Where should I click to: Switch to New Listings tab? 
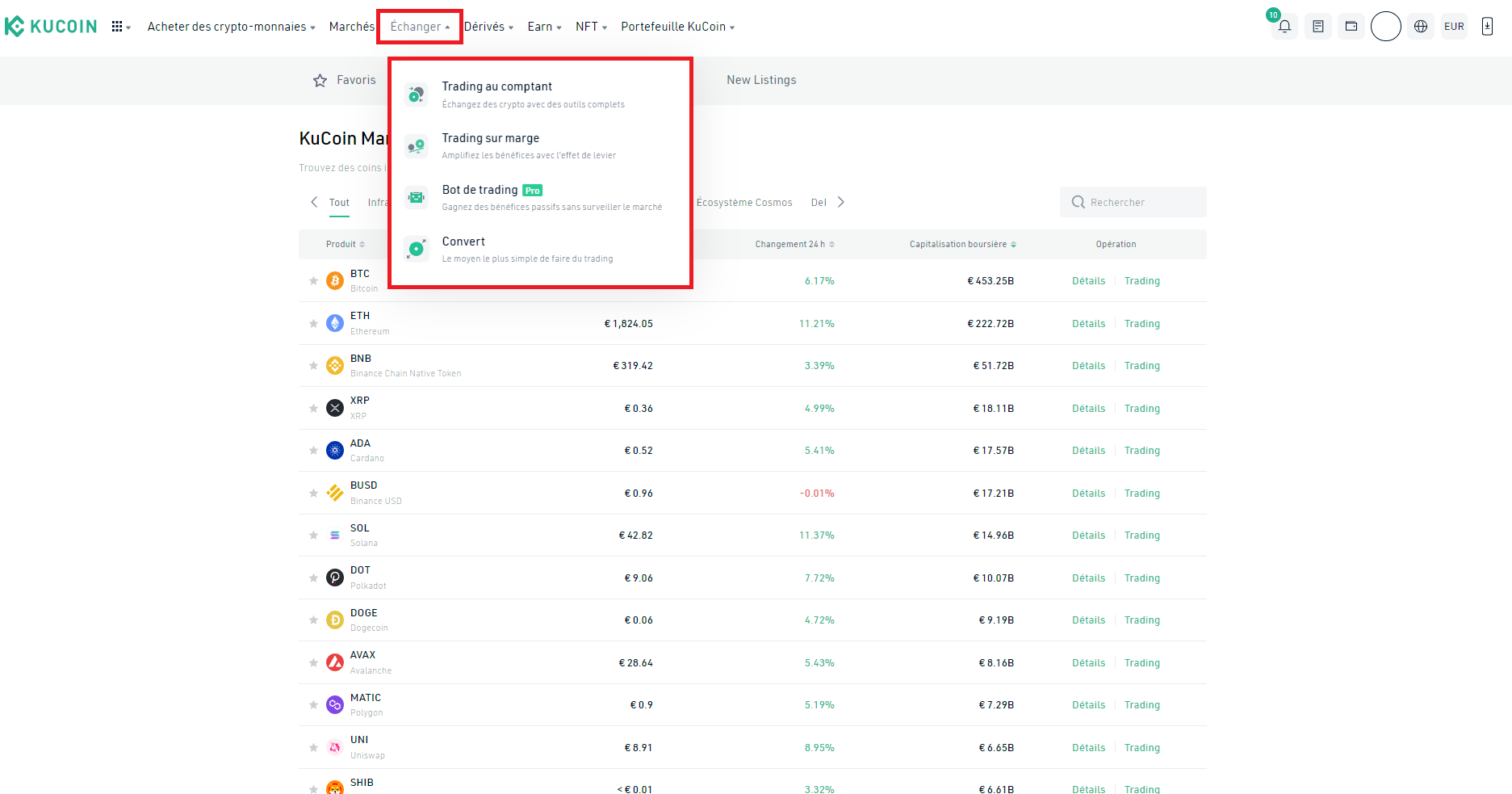coord(761,80)
